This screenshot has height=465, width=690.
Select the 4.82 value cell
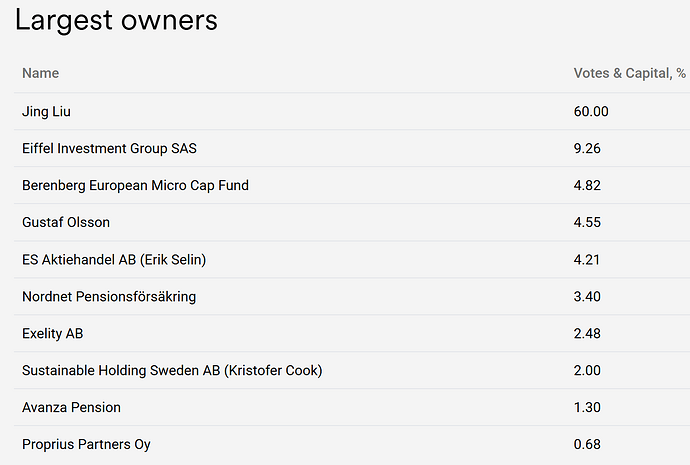587,185
